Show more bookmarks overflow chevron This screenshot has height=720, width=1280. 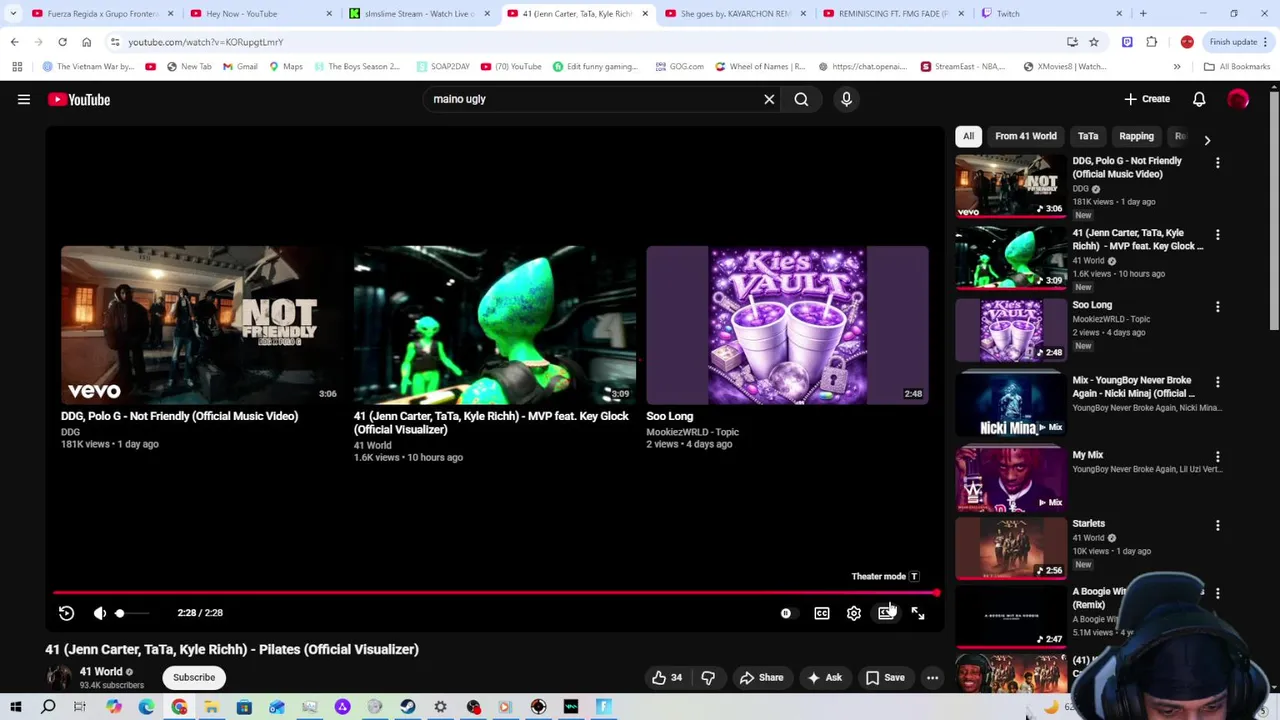pos(1177,67)
